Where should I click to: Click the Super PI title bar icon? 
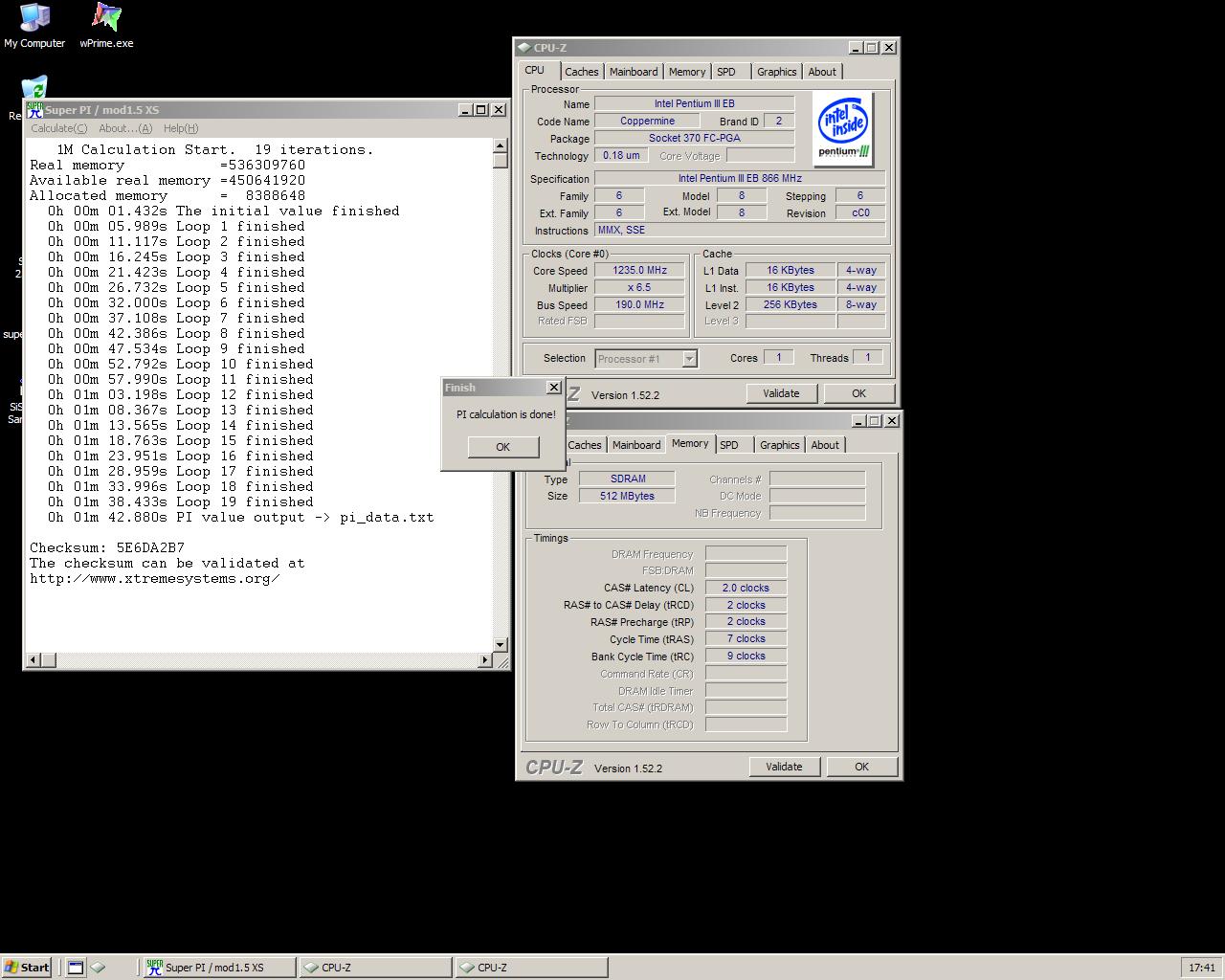[34, 110]
